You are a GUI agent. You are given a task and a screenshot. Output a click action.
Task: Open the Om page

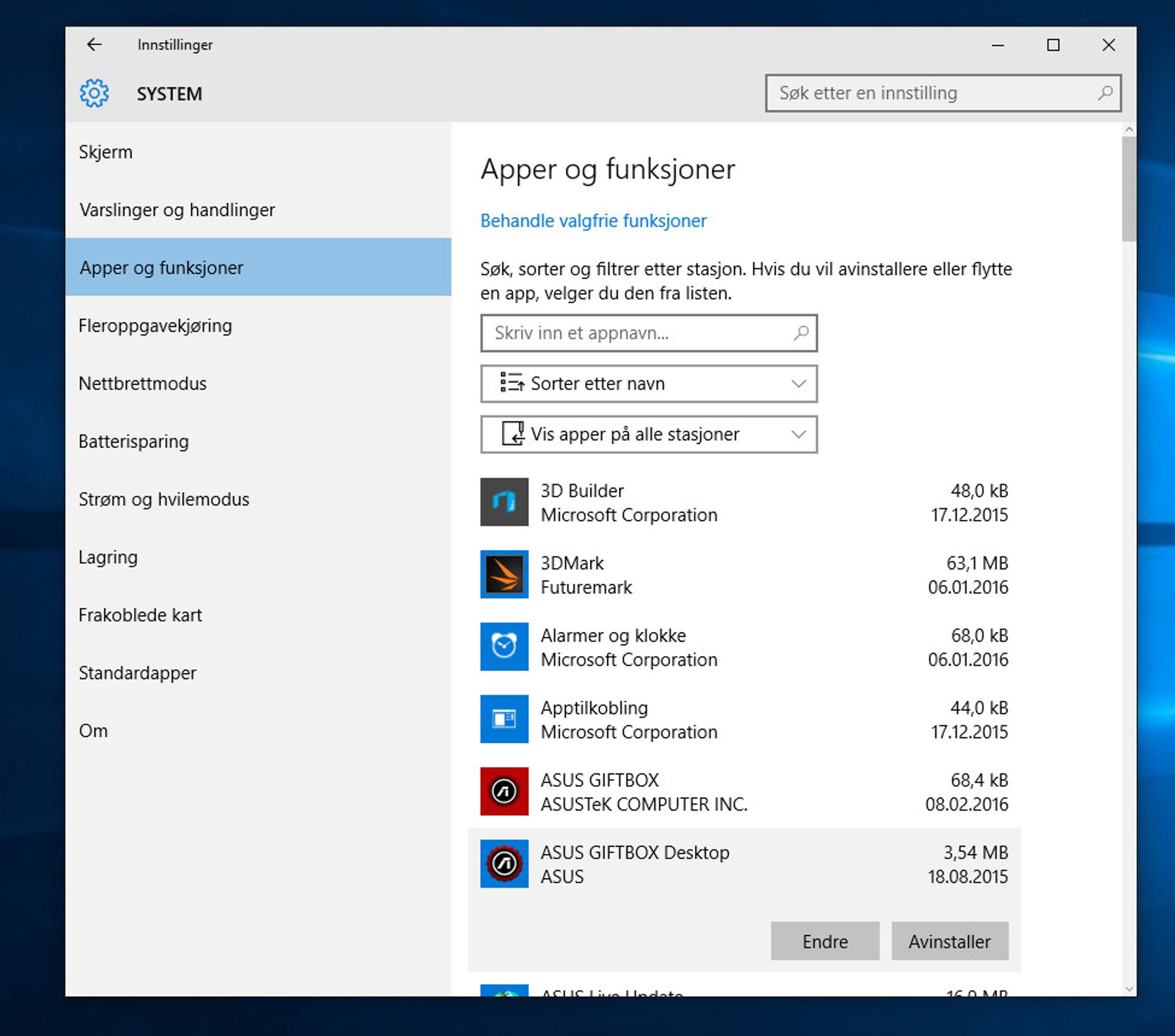(258, 731)
